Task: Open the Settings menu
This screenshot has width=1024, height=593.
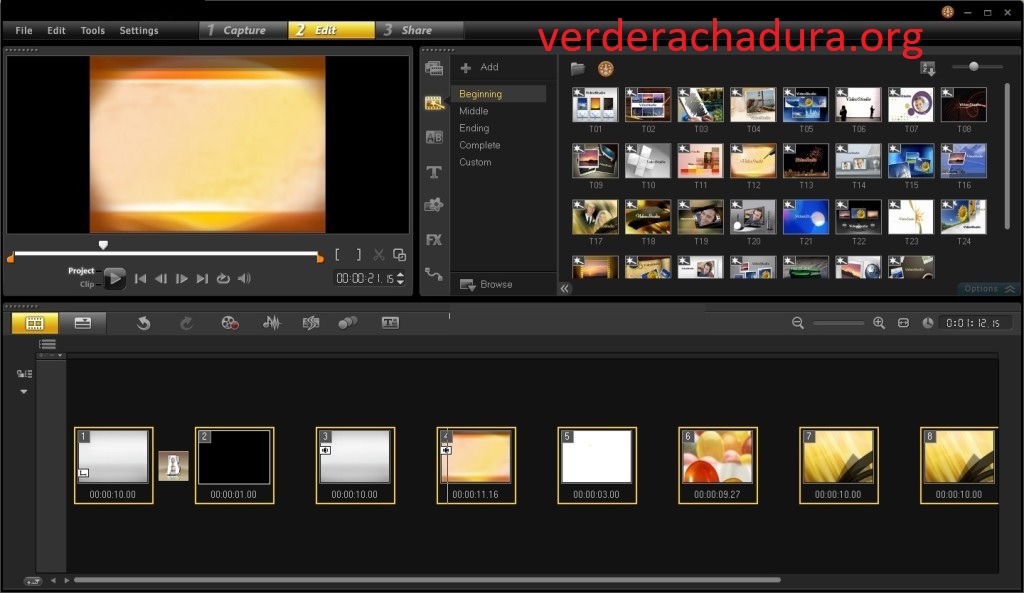Action: (138, 30)
